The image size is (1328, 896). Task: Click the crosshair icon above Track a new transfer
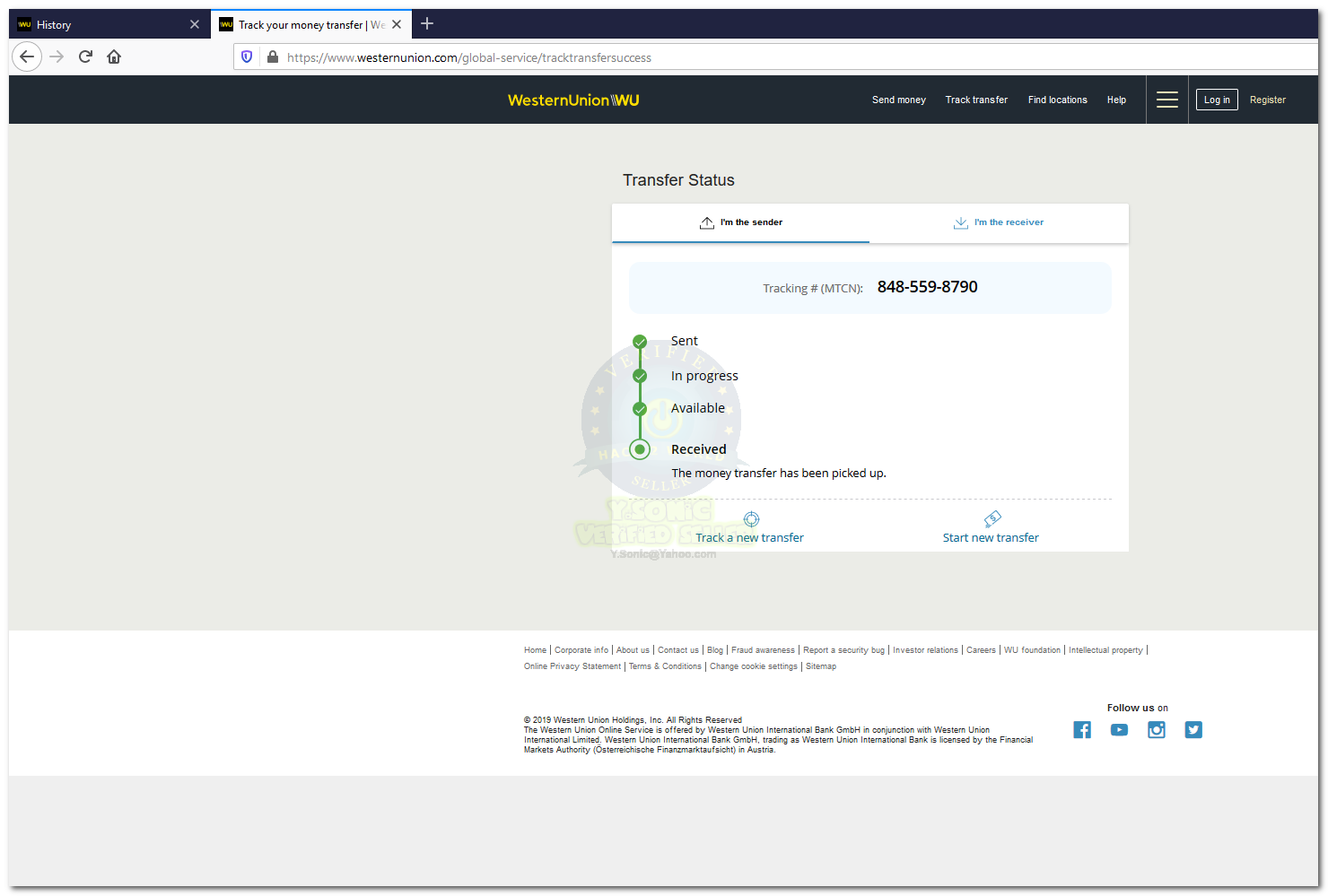point(752,519)
